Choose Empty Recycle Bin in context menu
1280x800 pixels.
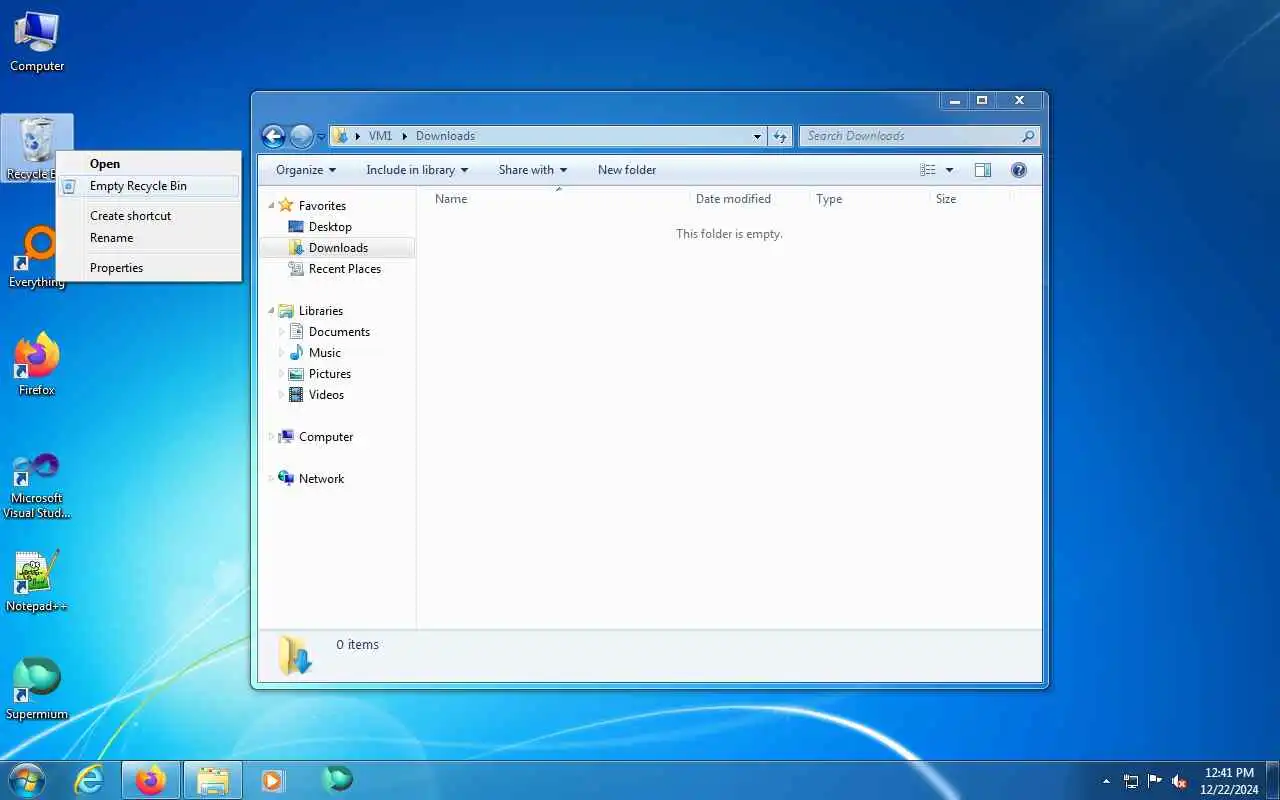point(148,186)
